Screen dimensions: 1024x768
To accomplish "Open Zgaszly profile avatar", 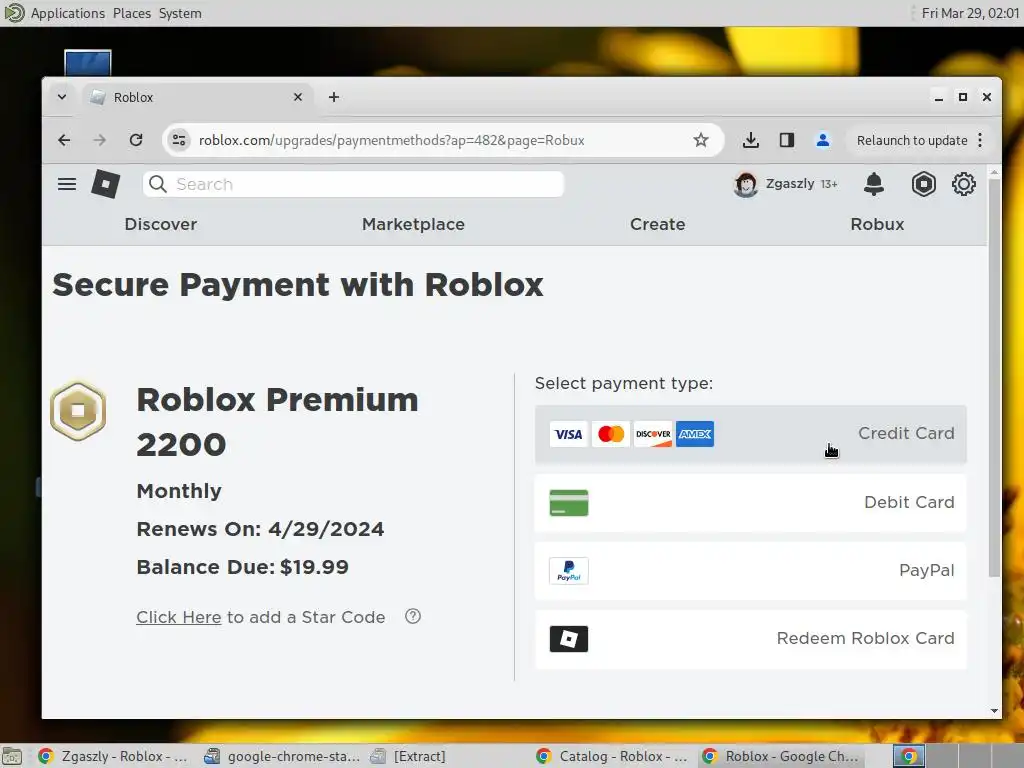I will (x=745, y=184).
